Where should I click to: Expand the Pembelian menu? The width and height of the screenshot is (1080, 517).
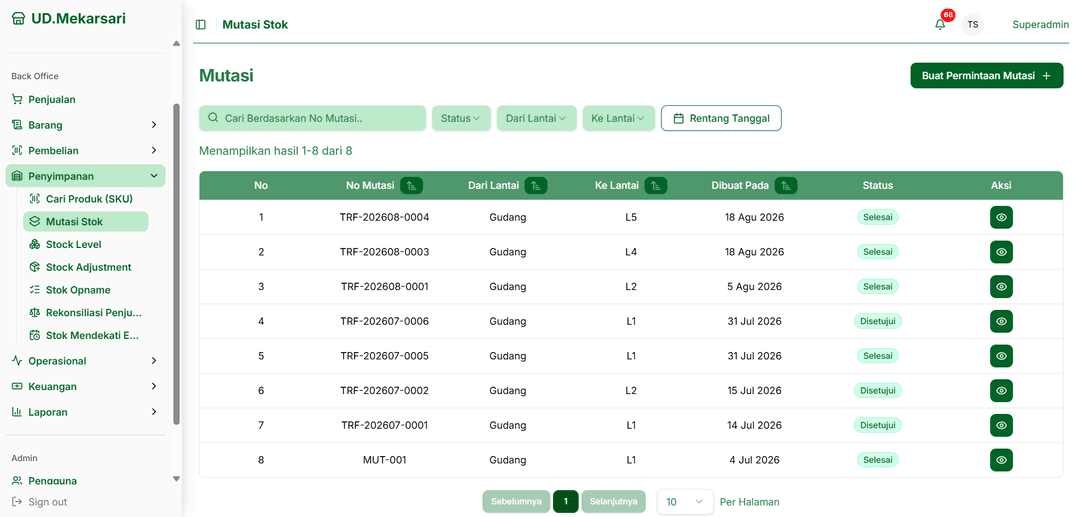tap(85, 150)
